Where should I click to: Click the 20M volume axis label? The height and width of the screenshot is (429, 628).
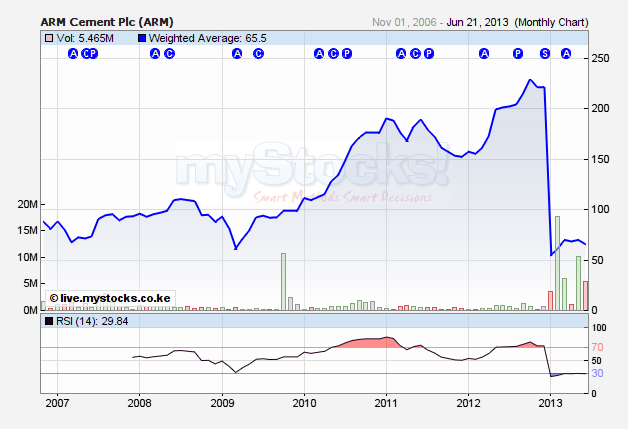27,205
